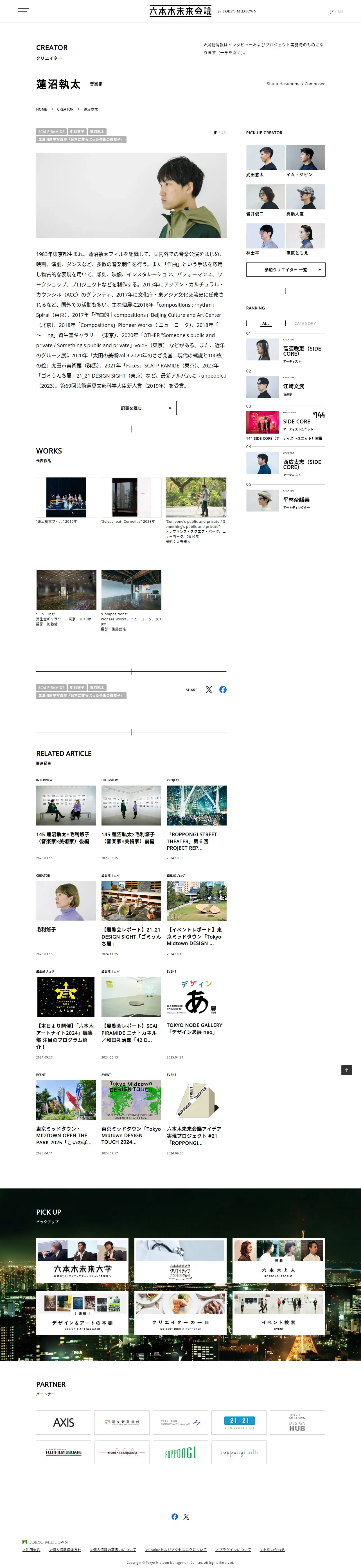View work image Compositions Pioneer Works
This screenshot has height=1568, width=361.
pyautogui.click(x=131, y=590)
